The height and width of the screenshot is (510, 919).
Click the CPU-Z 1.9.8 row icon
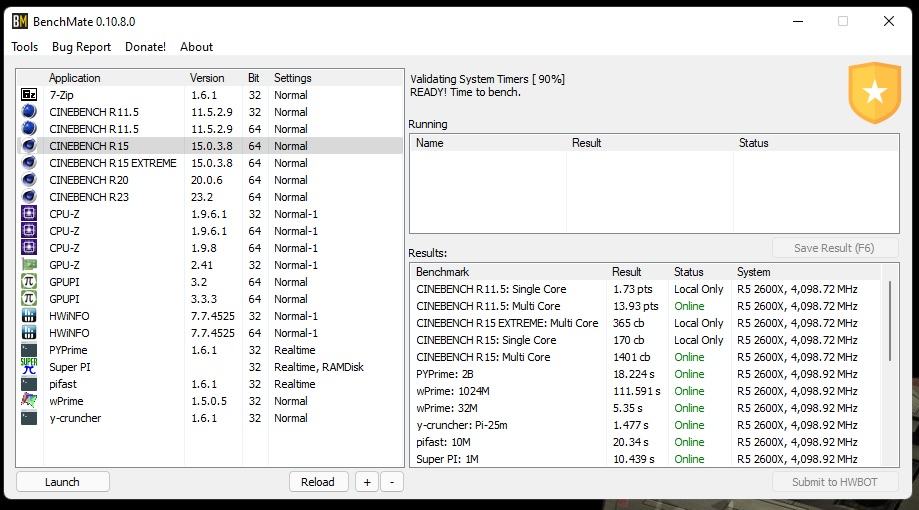(x=29, y=247)
